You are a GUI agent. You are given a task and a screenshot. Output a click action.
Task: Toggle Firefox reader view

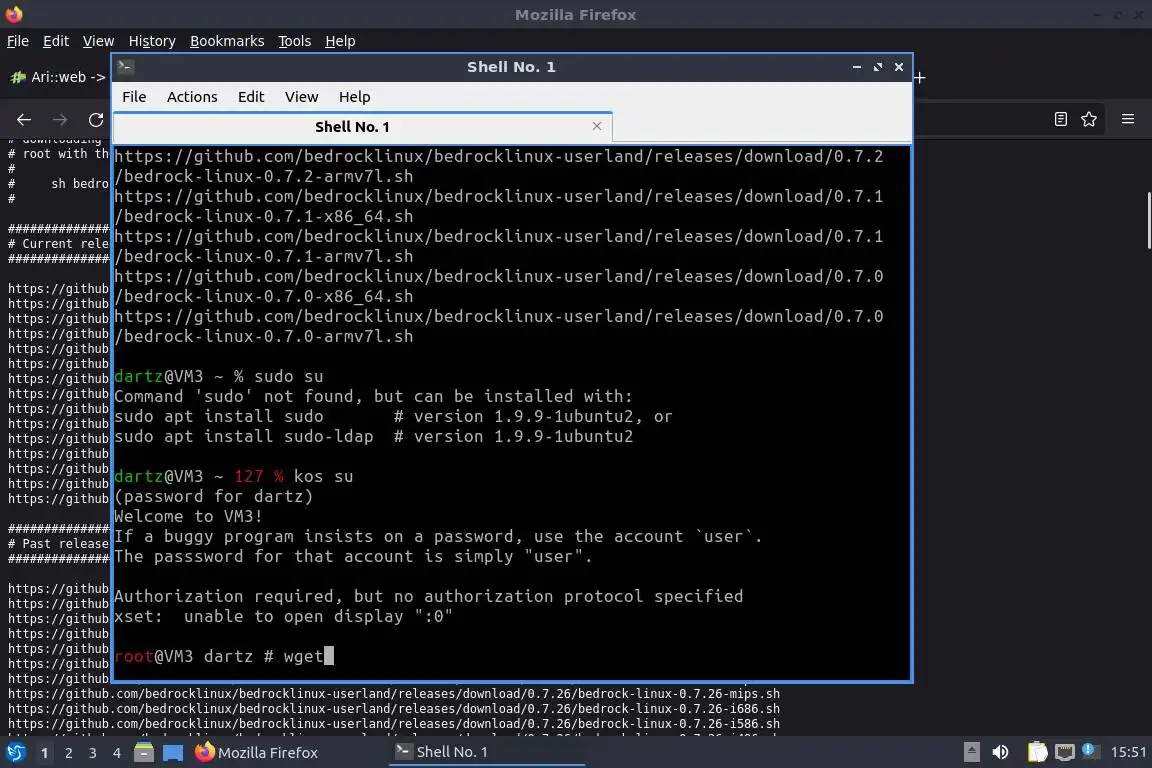1060,119
